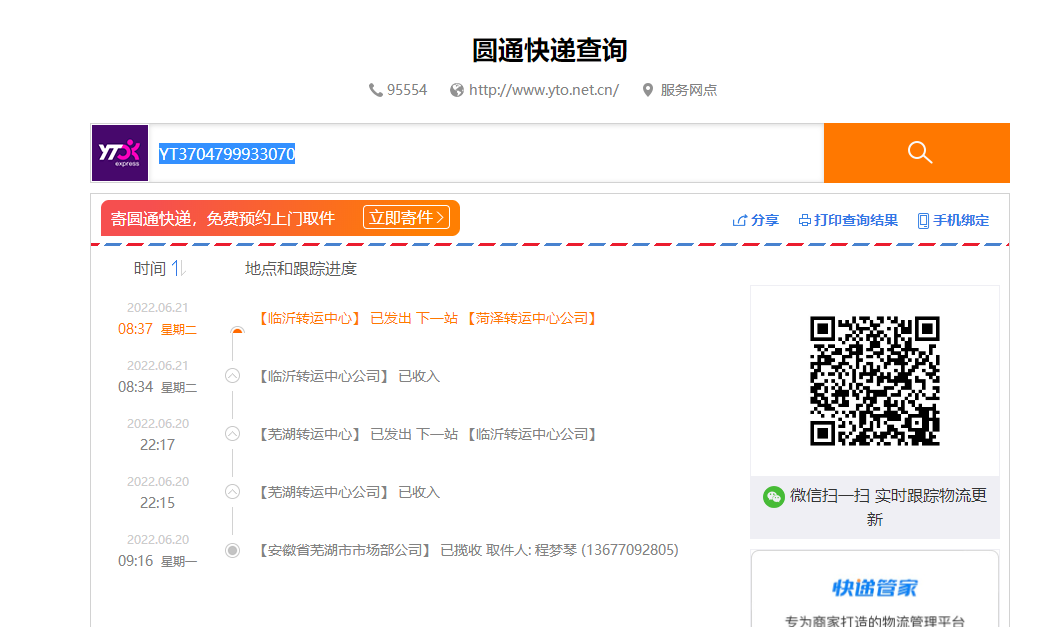Click the location pin icon near 服务网点
1041x627 pixels.
(648, 90)
